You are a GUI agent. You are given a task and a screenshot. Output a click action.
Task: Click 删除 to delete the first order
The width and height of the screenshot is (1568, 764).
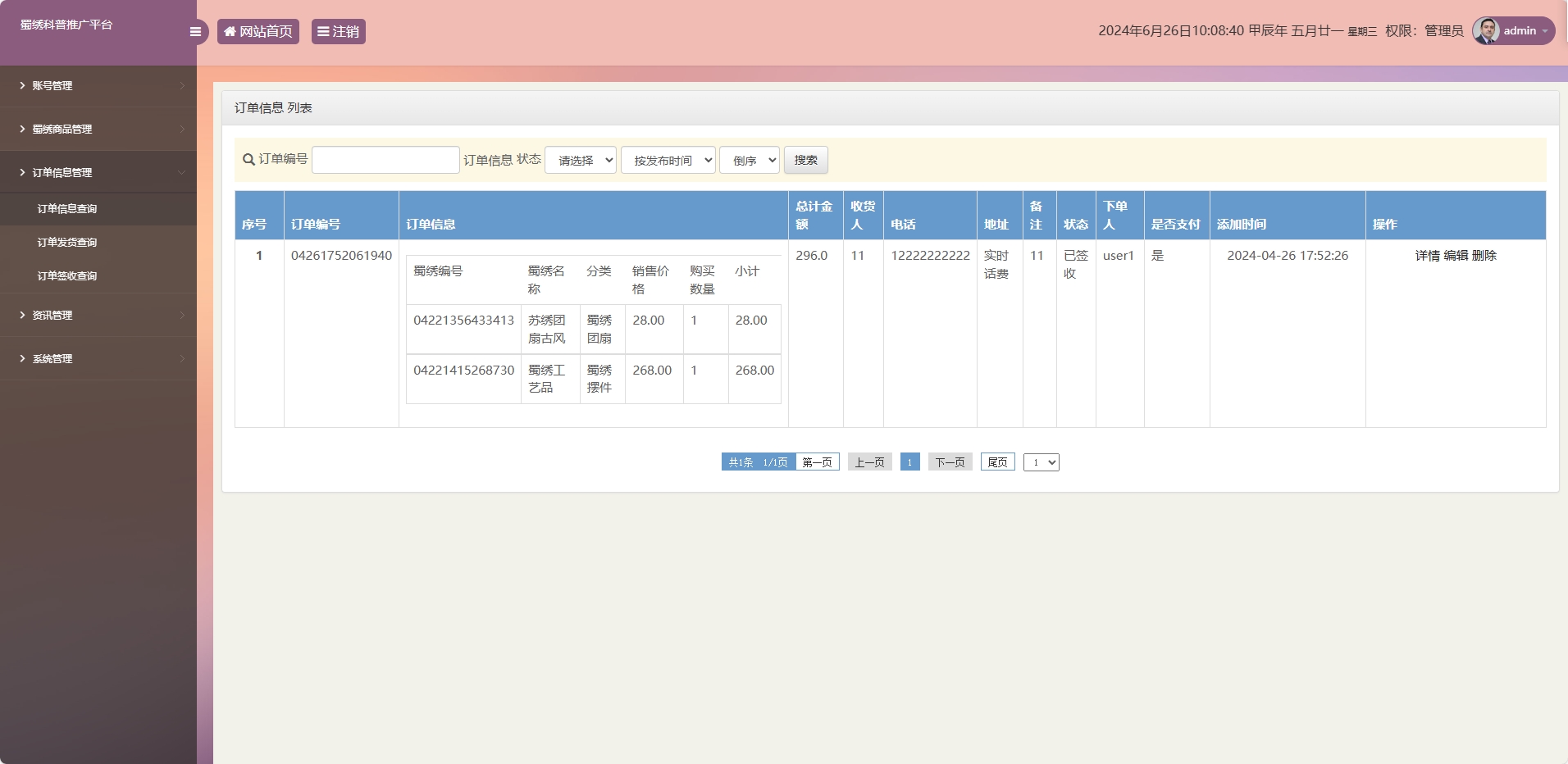click(1484, 255)
